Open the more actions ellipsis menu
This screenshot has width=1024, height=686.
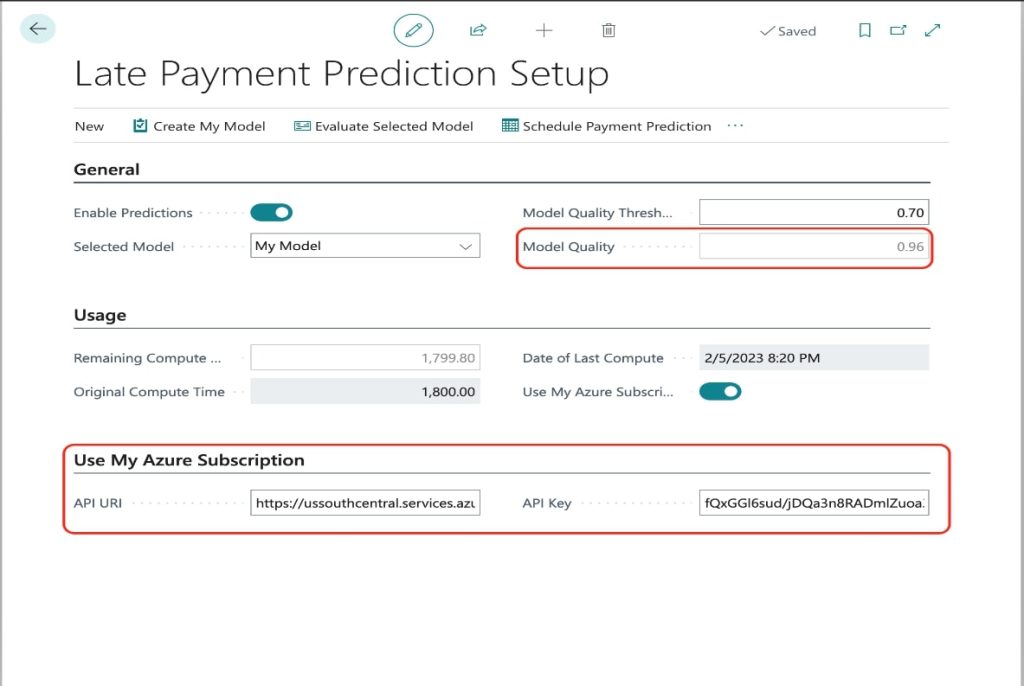point(735,125)
